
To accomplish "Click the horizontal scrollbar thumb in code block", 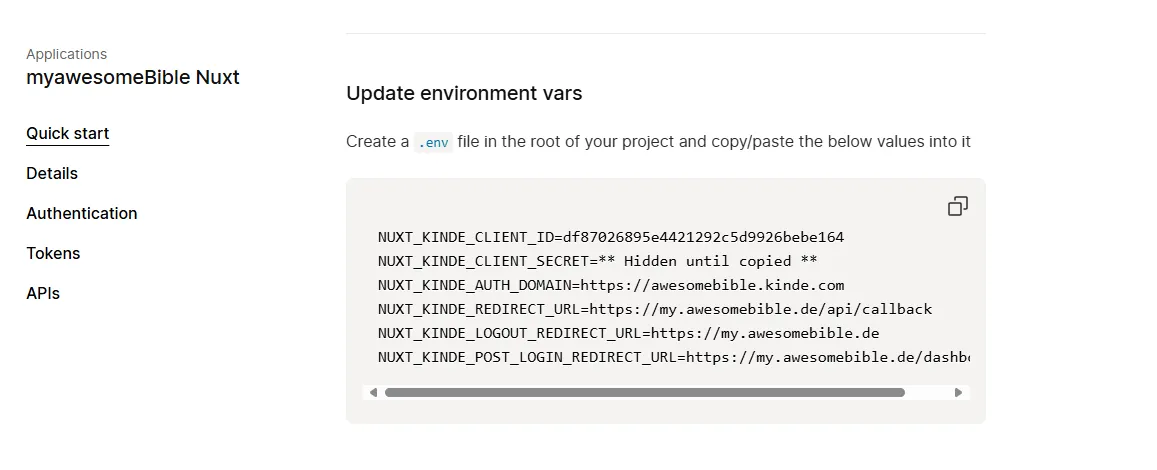I will coord(644,393).
